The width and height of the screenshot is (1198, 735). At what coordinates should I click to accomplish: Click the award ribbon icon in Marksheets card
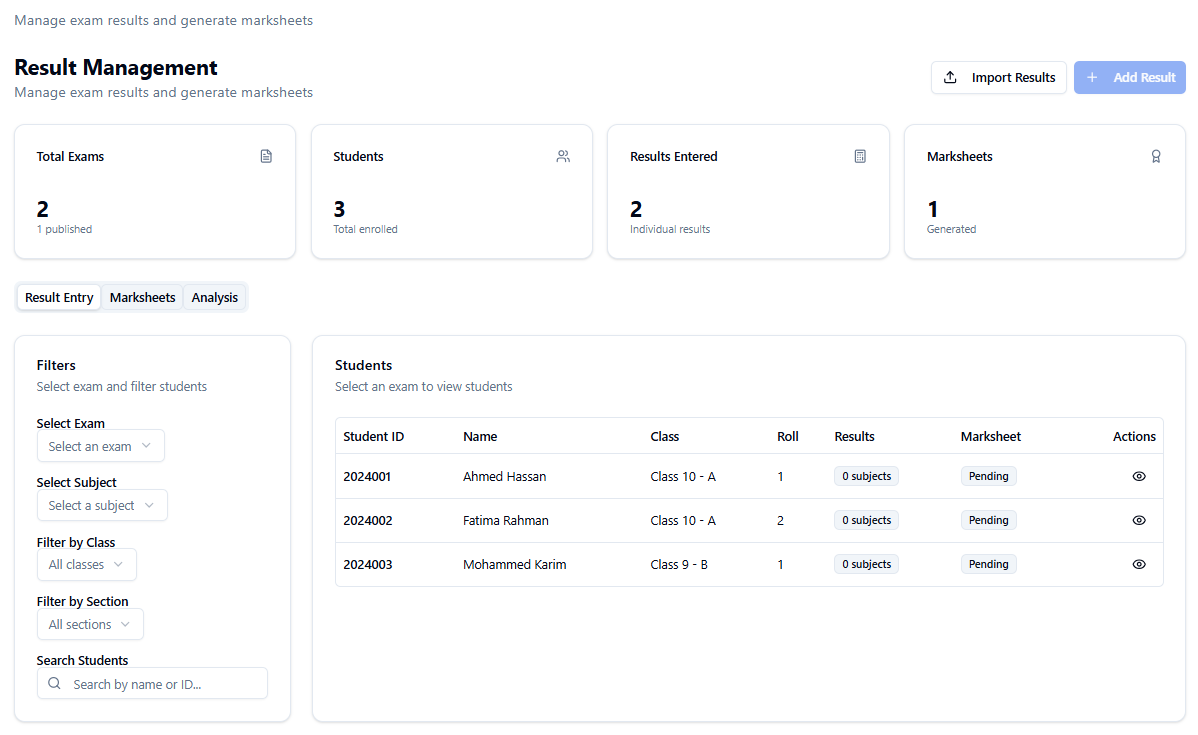1156,156
